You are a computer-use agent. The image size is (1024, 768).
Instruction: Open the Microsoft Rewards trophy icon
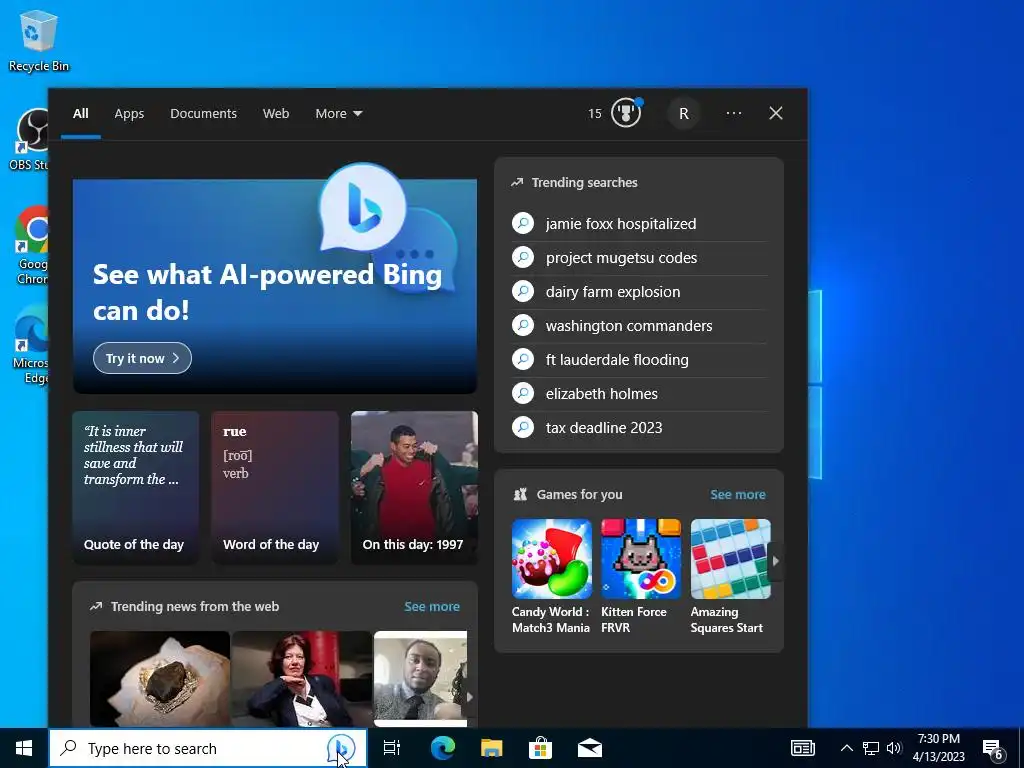click(x=626, y=113)
